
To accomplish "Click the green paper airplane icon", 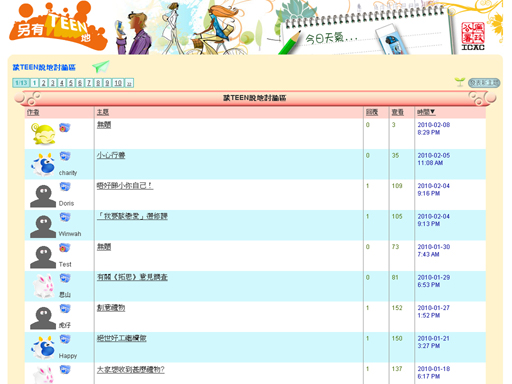I will point(101,67).
